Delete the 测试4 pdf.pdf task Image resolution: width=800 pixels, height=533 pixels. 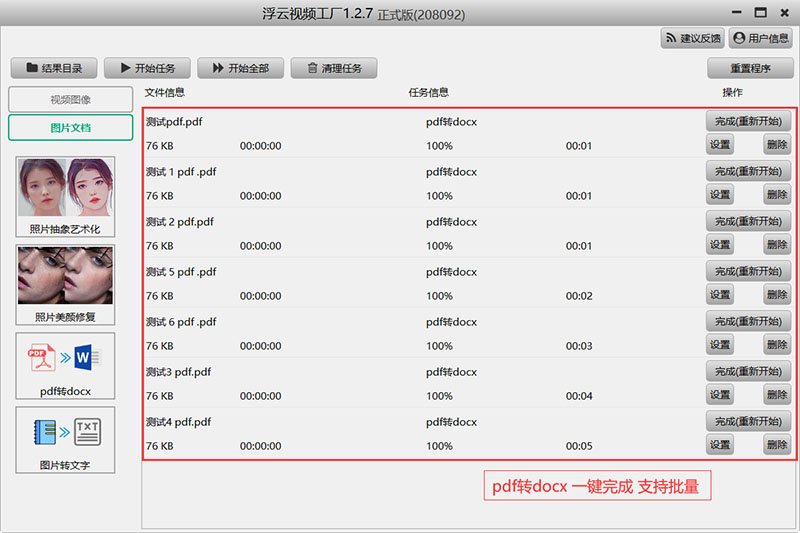point(776,445)
